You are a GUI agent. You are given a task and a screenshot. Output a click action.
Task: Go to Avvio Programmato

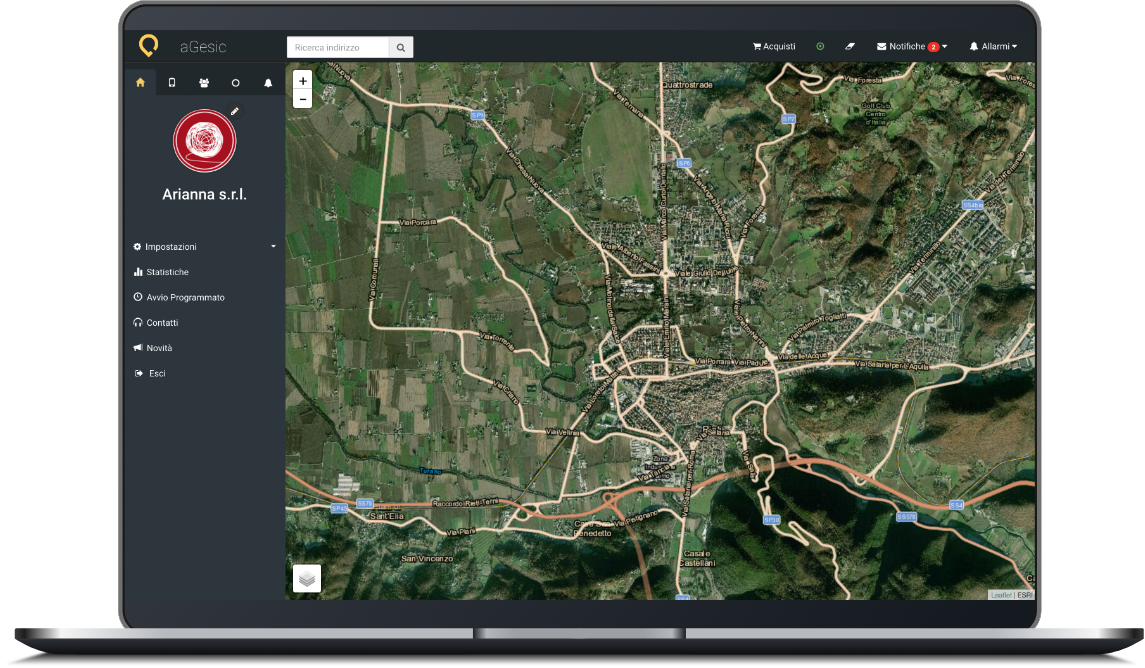[185, 298]
